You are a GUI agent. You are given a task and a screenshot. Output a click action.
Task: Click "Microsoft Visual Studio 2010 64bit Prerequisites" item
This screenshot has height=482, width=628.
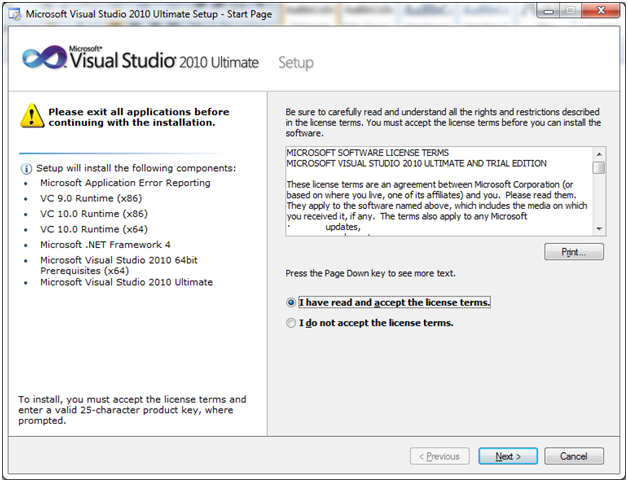coord(119,265)
